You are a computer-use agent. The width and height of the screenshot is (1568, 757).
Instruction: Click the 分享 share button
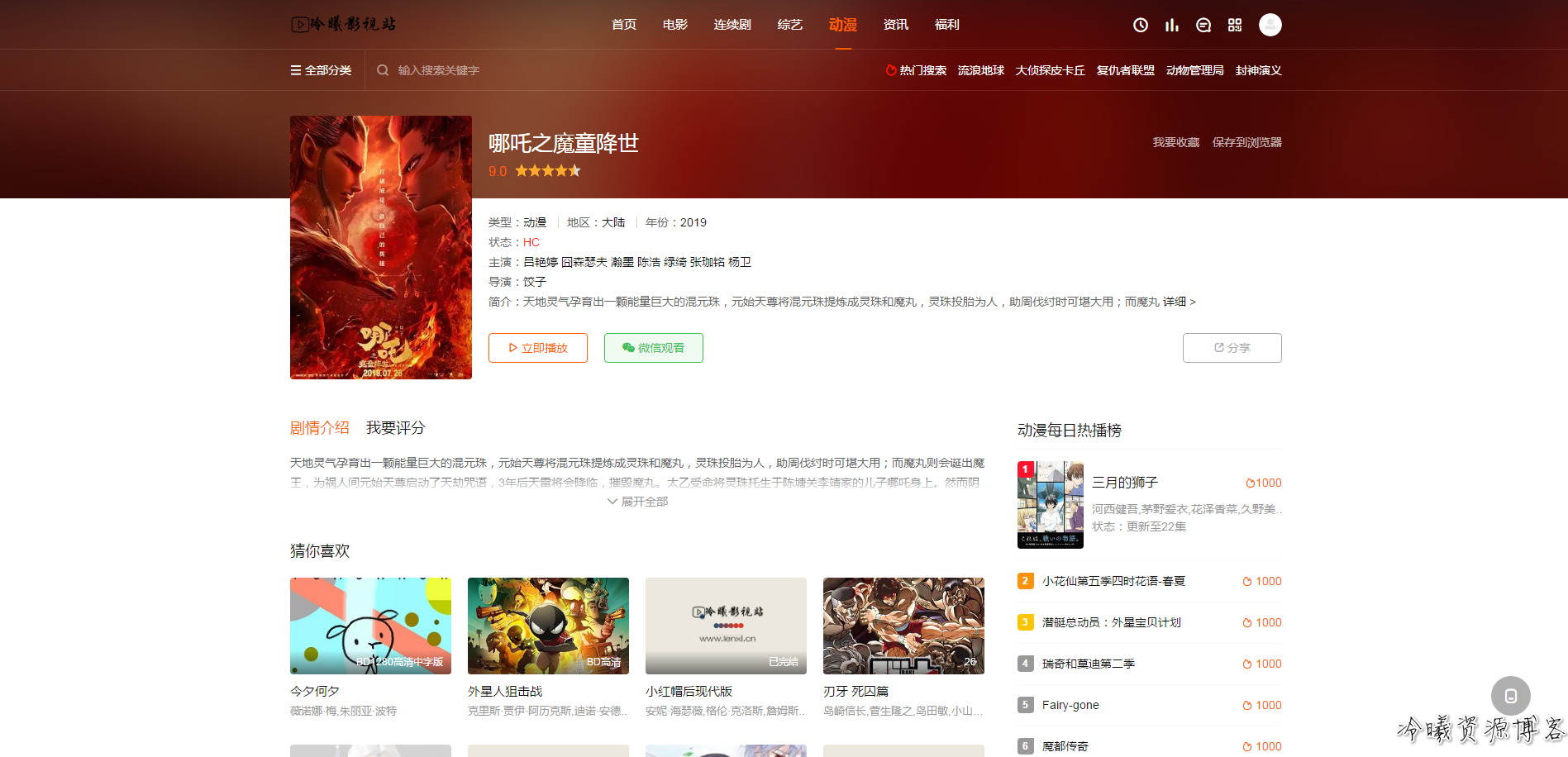click(1232, 348)
